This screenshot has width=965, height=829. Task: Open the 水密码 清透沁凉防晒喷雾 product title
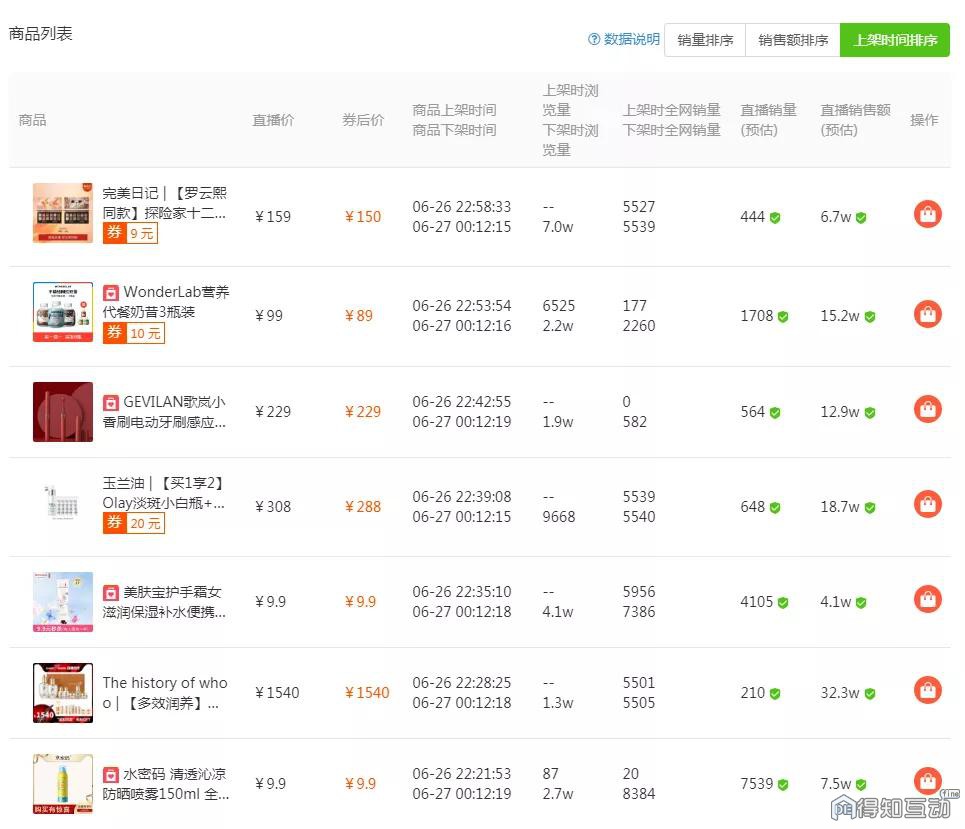coord(166,783)
